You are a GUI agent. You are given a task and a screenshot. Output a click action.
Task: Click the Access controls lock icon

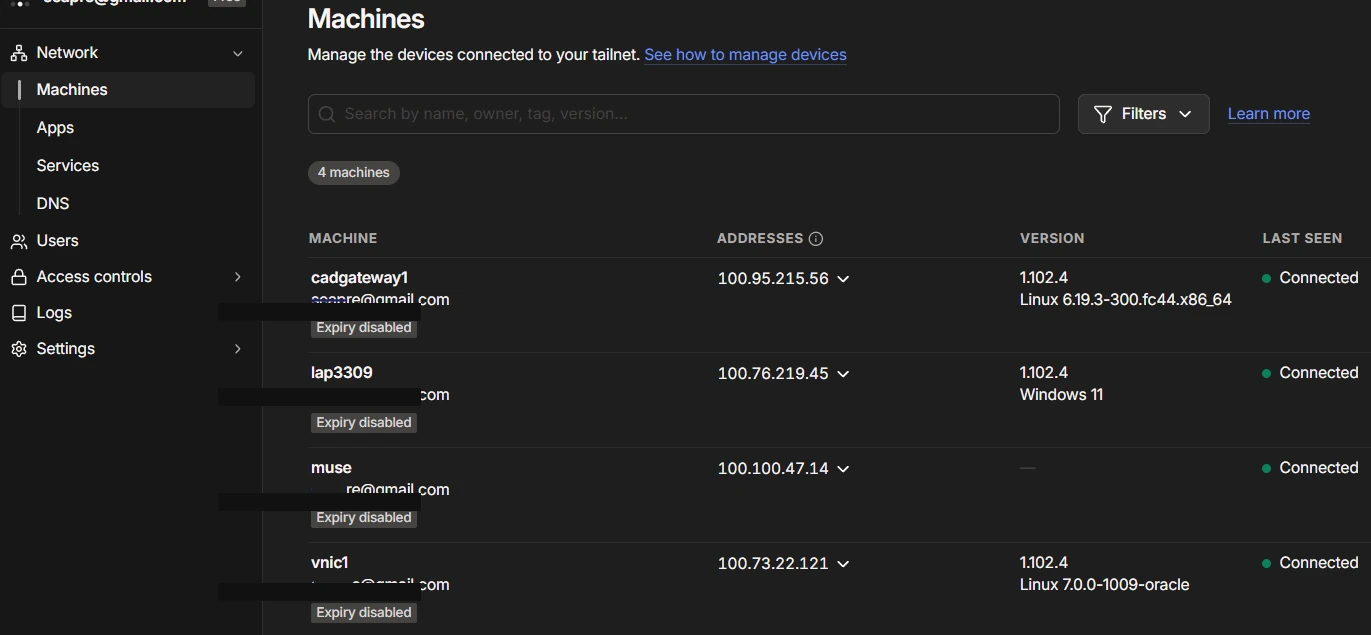point(18,277)
